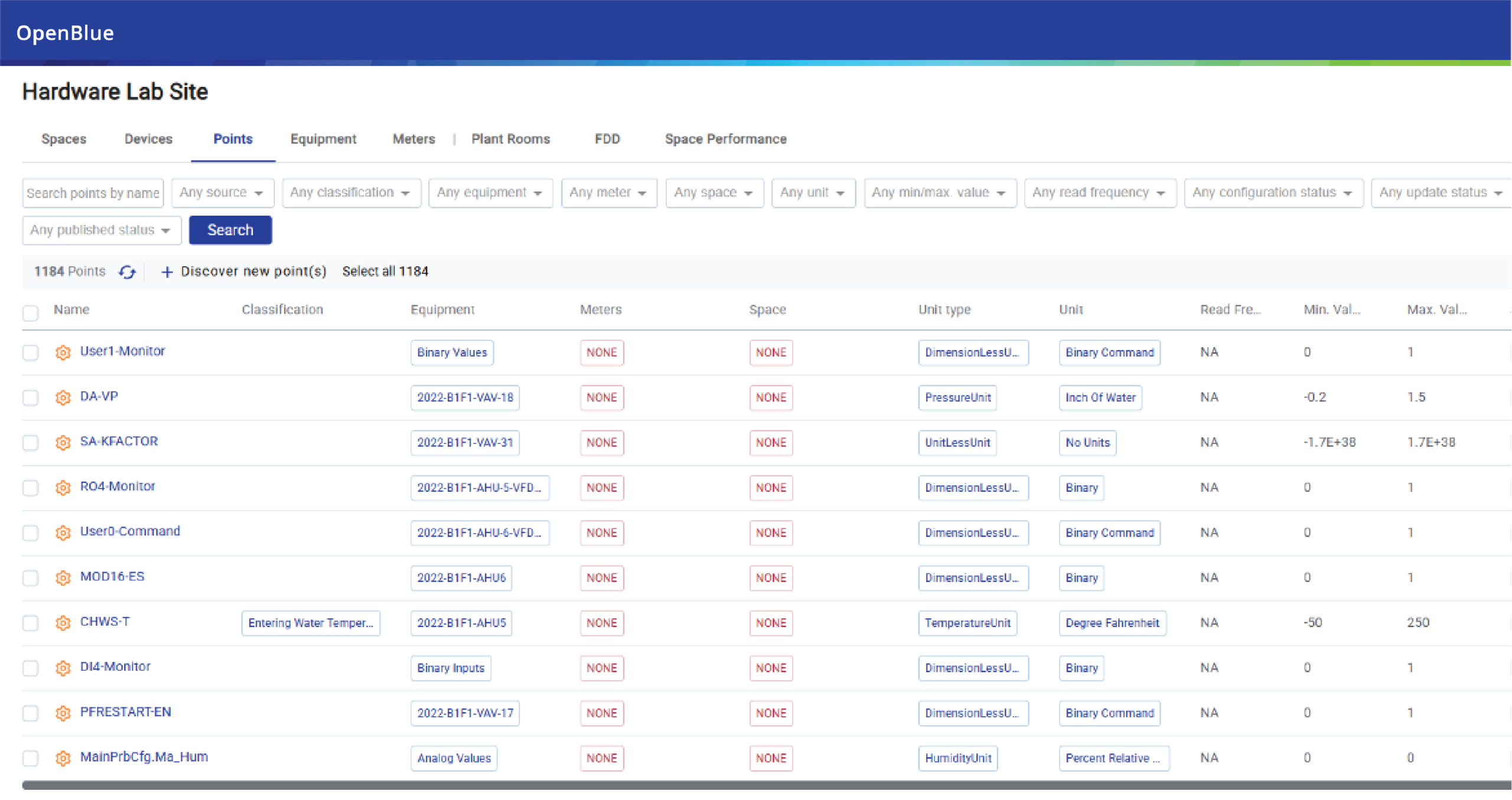Click gear icon beside User1-Monitor
Screen dimensions: 1512x800
[63, 352]
